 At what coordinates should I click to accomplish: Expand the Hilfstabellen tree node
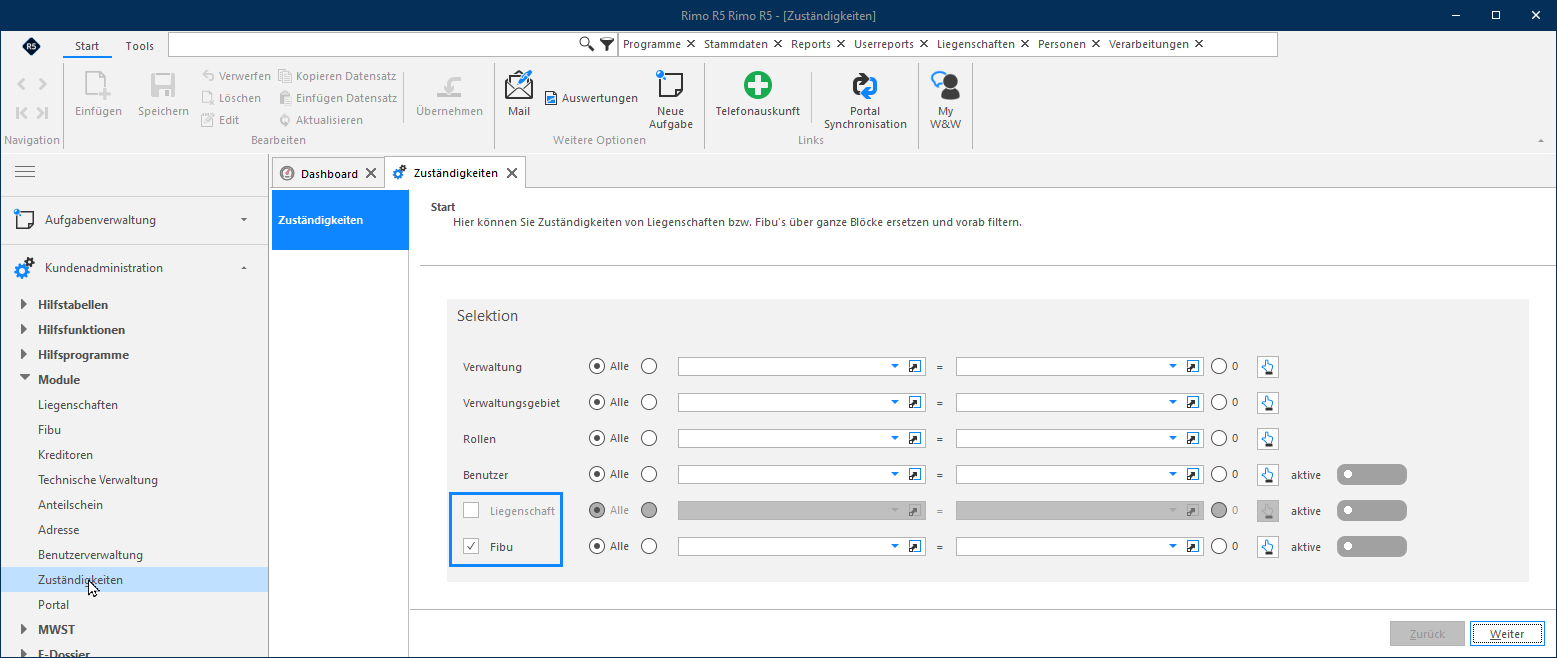24,305
